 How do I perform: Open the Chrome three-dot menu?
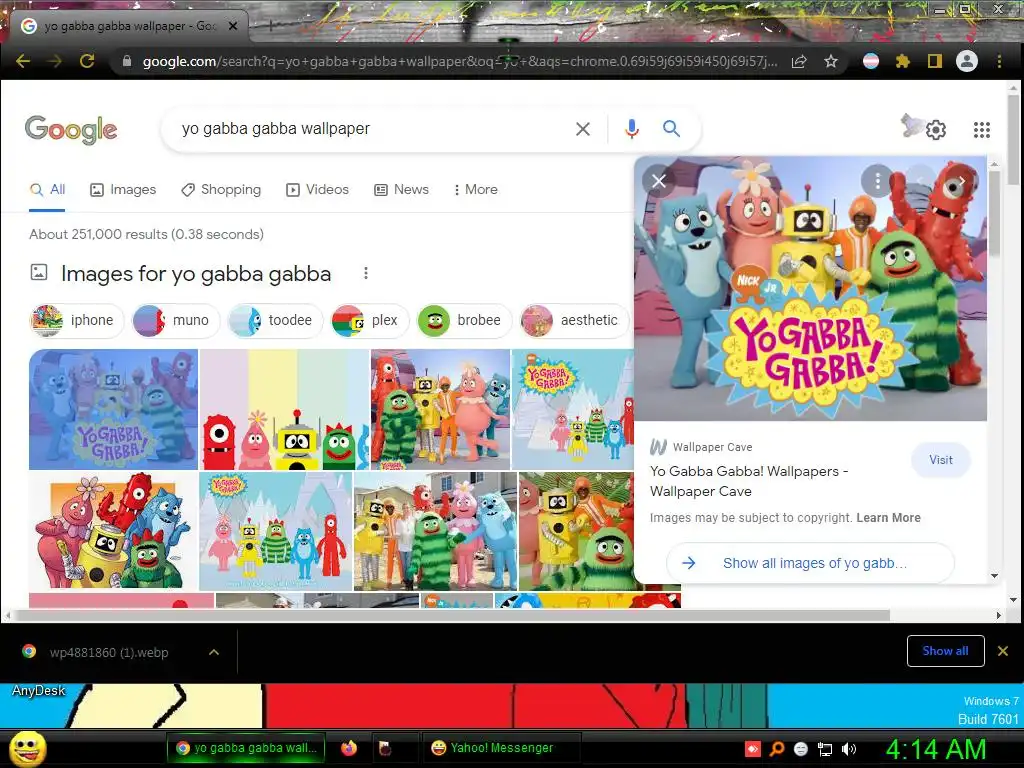tap(999, 61)
